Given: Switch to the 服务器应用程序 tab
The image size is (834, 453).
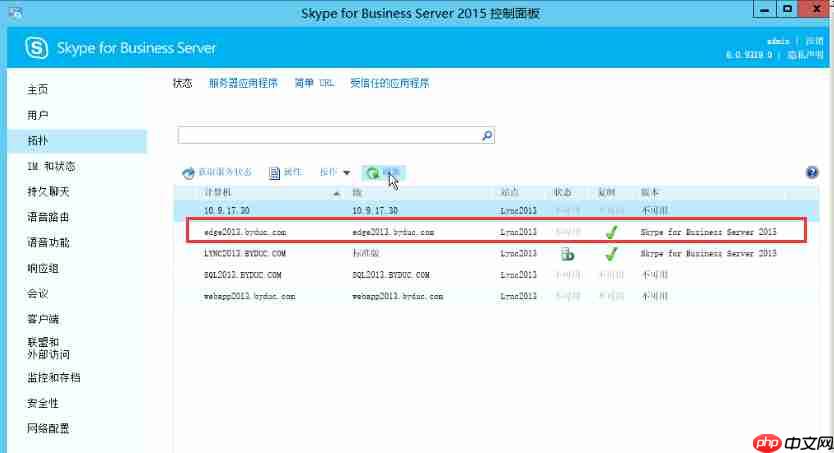Looking at the screenshot, I should pyautogui.click(x=243, y=83).
